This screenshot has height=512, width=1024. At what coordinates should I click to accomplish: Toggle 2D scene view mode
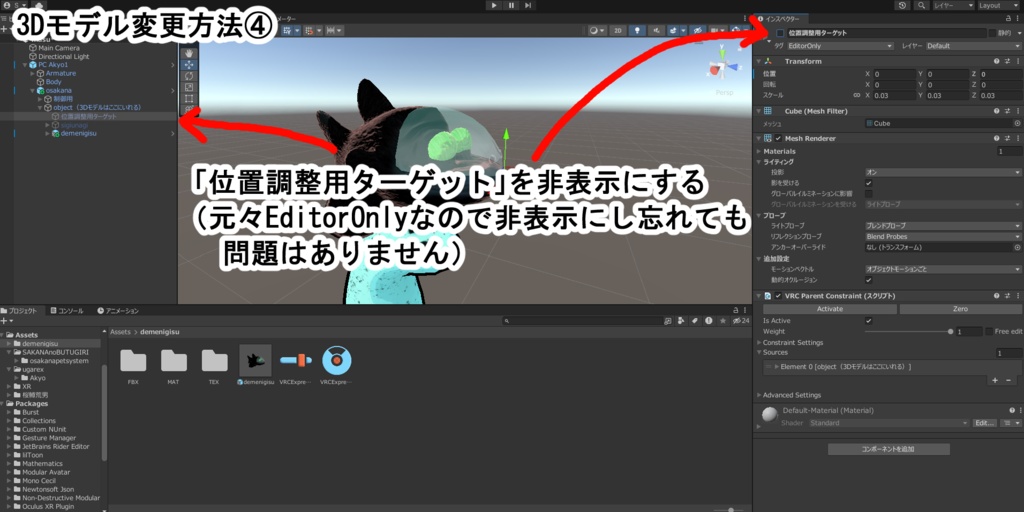click(x=616, y=31)
